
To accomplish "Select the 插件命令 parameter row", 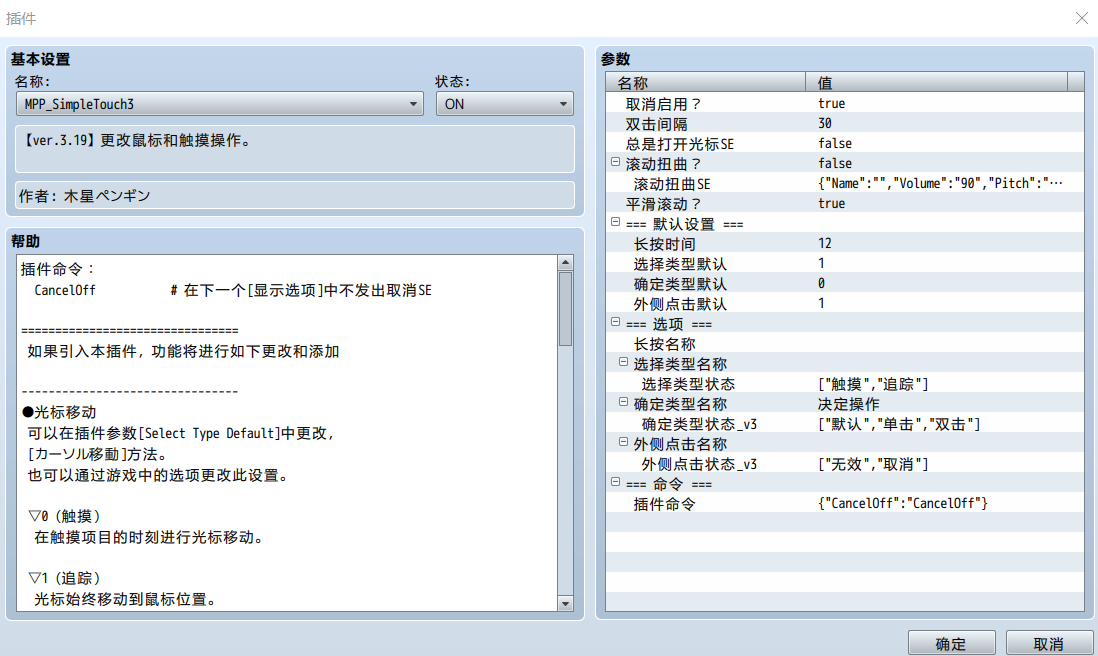I will tap(845, 503).
